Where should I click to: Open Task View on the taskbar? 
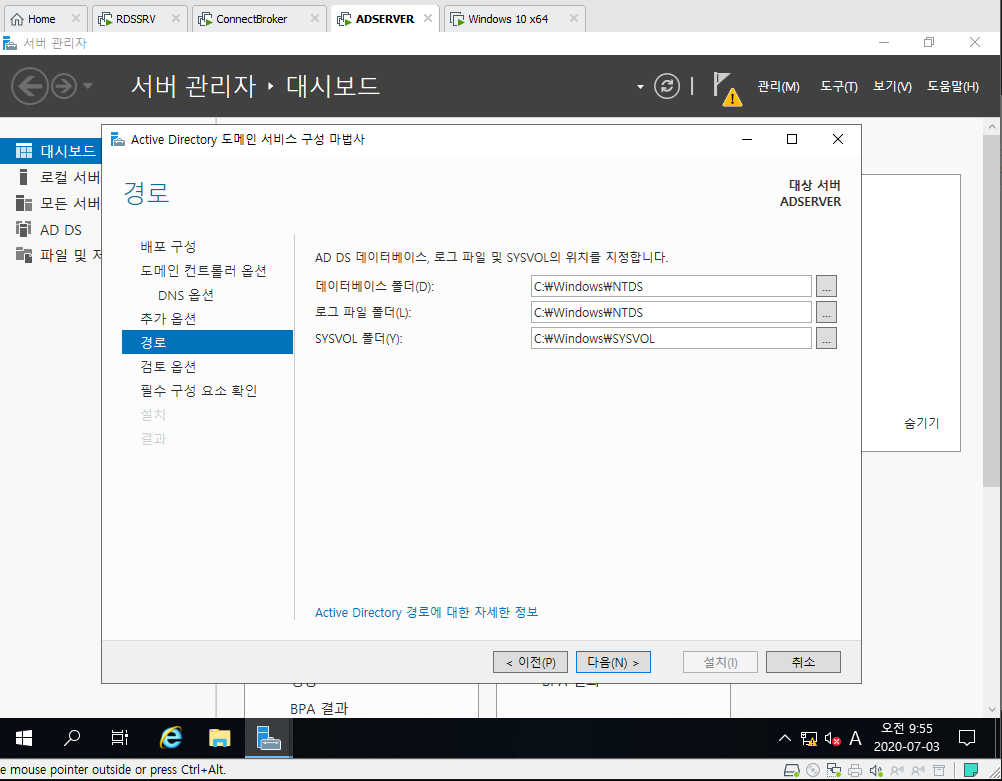pyautogui.click(x=119, y=738)
